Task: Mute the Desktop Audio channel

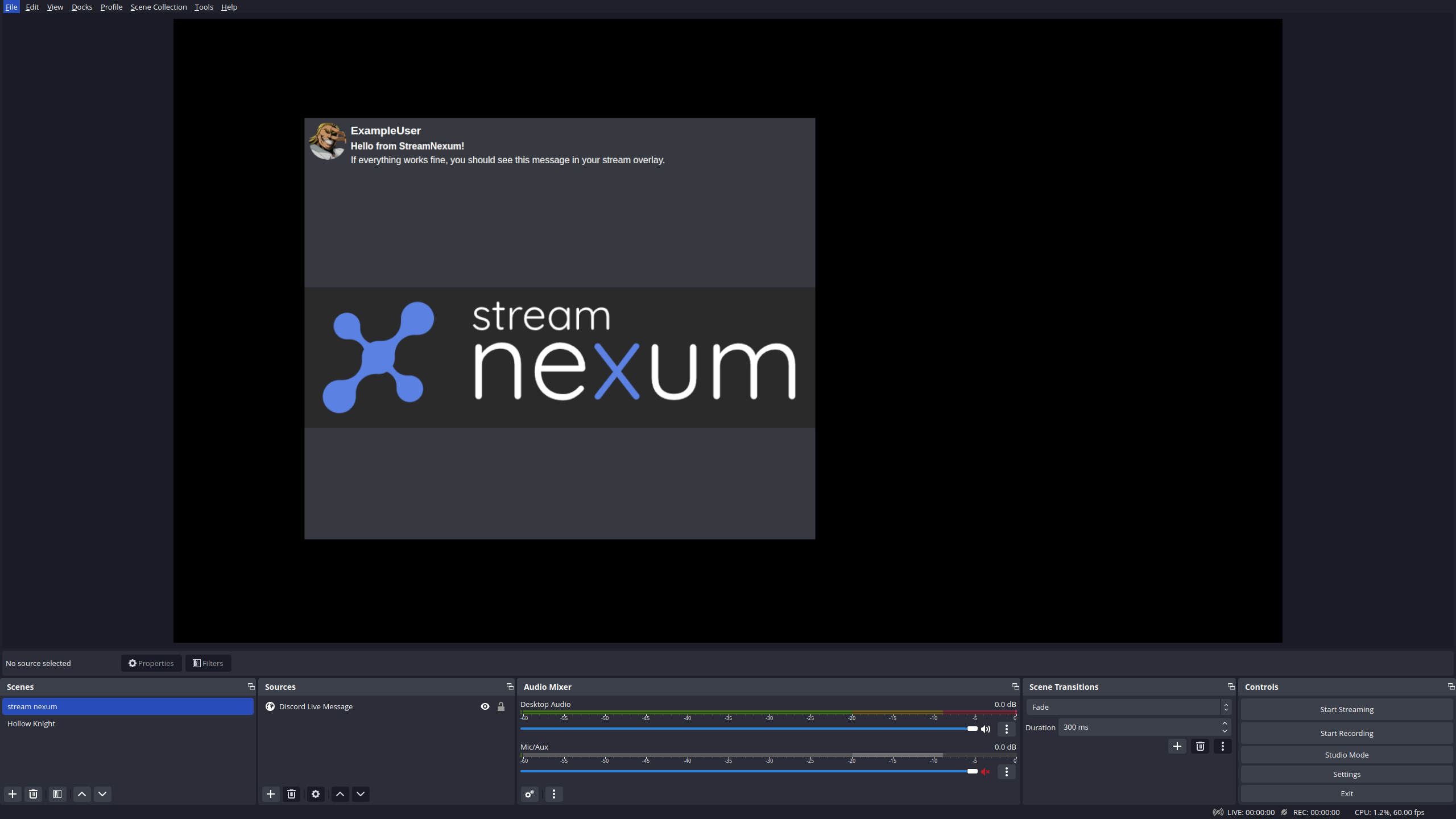Action: pos(986,729)
